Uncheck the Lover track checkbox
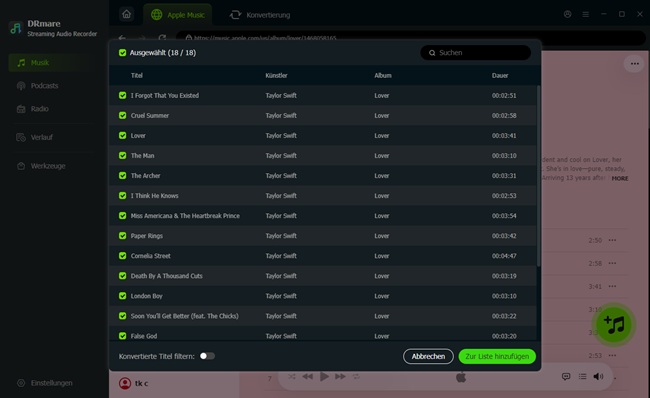This screenshot has width=650, height=398. (122, 136)
